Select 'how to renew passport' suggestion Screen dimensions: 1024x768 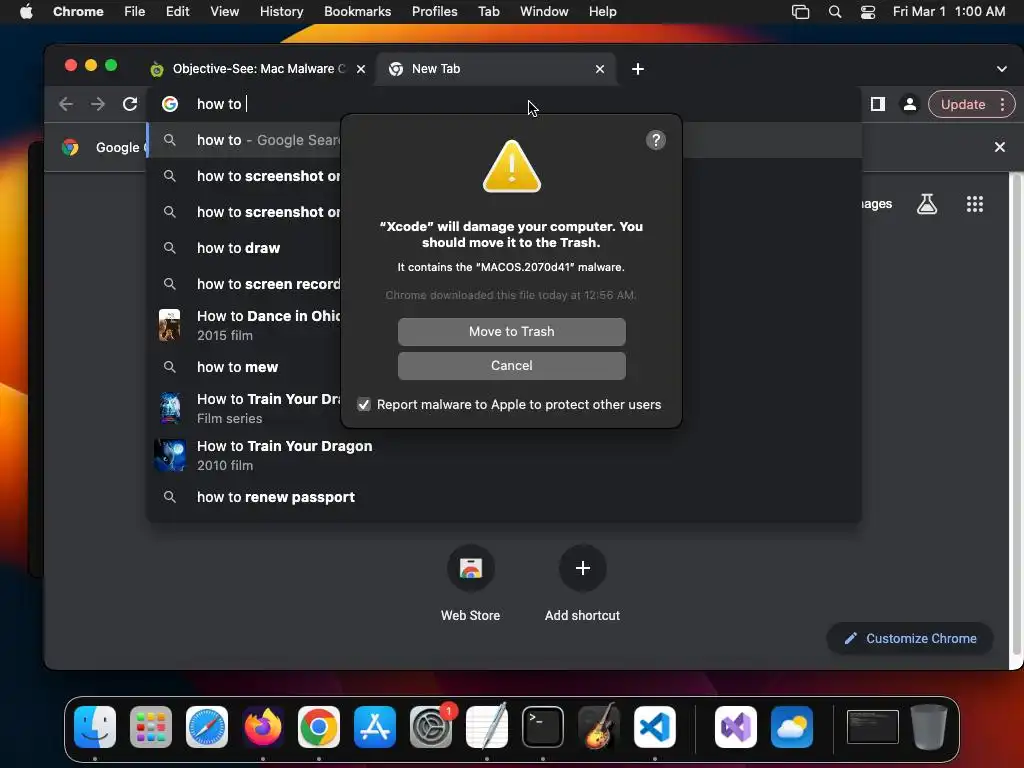coord(503,497)
